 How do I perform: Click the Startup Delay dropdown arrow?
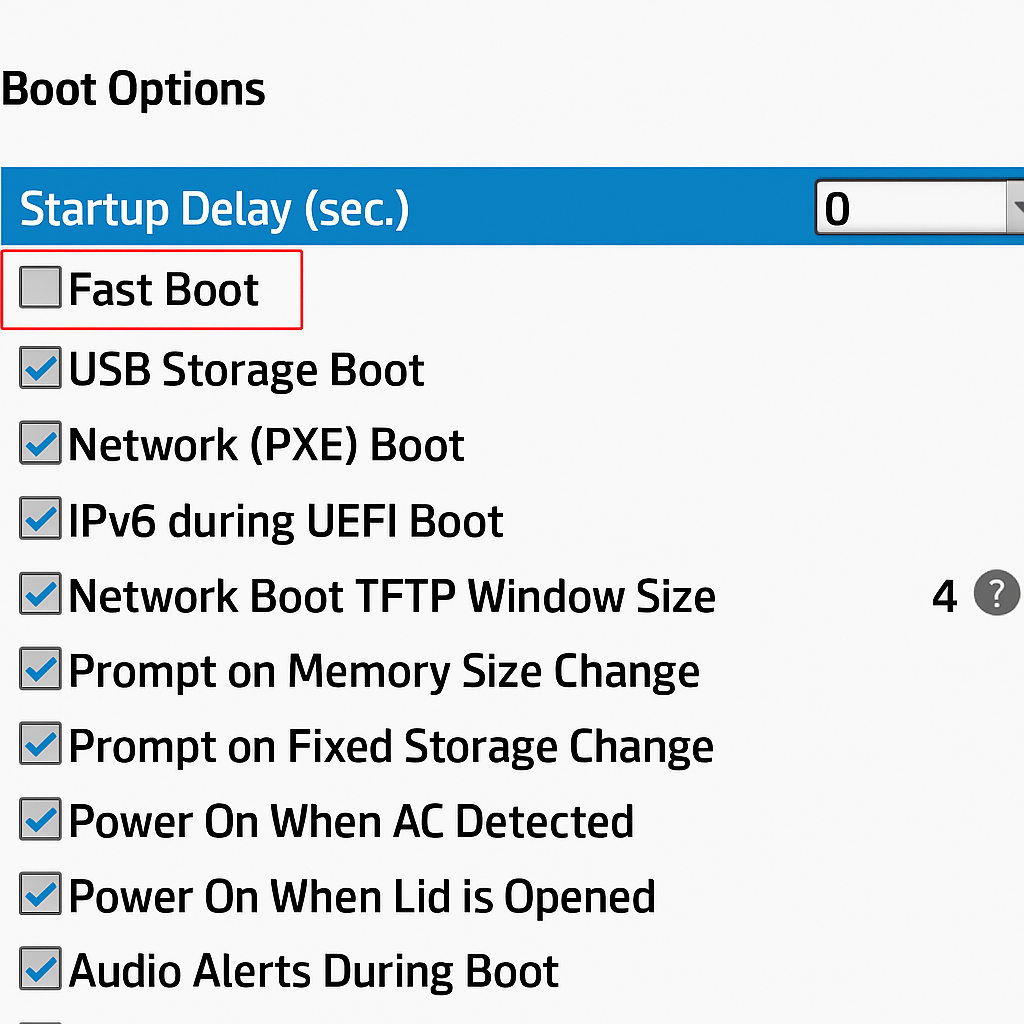pyautogui.click(x=1018, y=207)
